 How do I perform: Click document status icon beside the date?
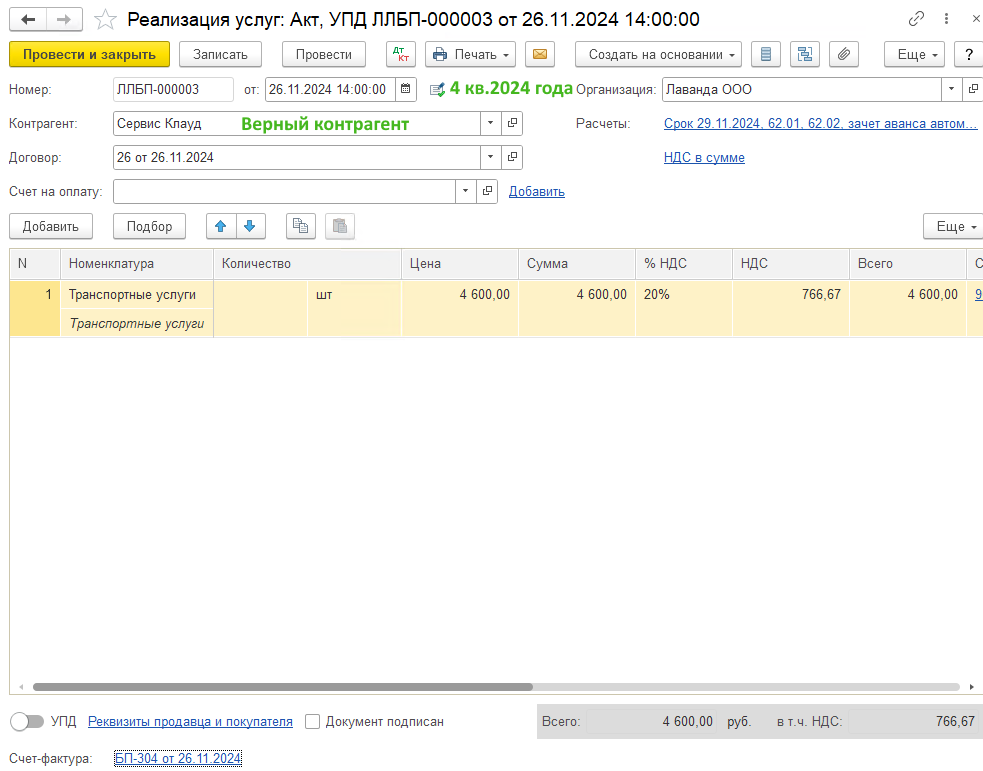pyautogui.click(x=437, y=90)
